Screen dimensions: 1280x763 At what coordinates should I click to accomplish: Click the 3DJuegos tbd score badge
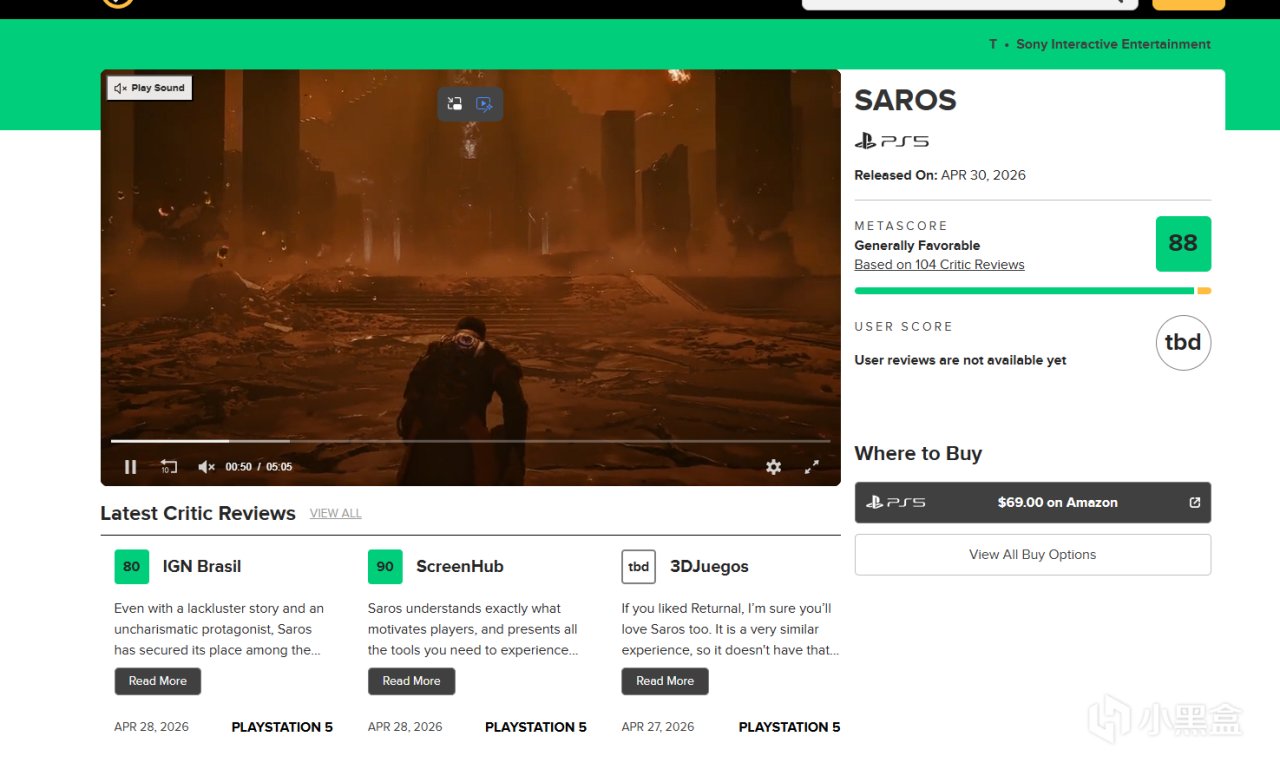coord(639,566)
